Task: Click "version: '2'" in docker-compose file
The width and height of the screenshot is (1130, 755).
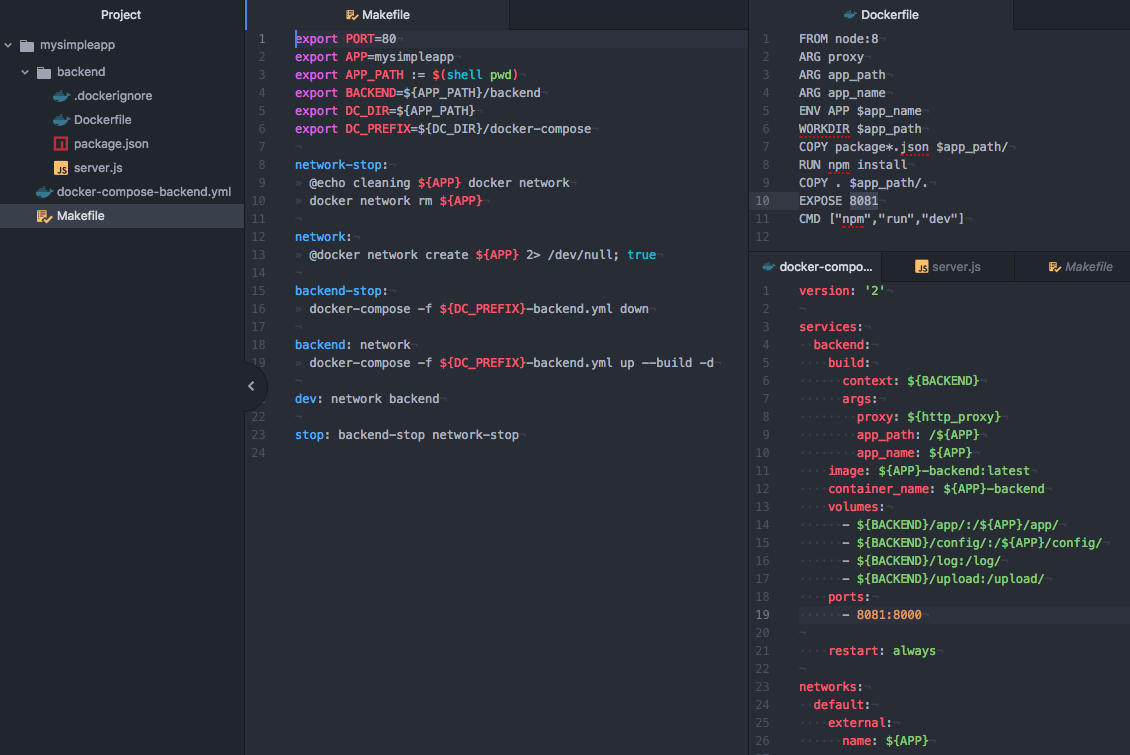Action: point(842,291)
